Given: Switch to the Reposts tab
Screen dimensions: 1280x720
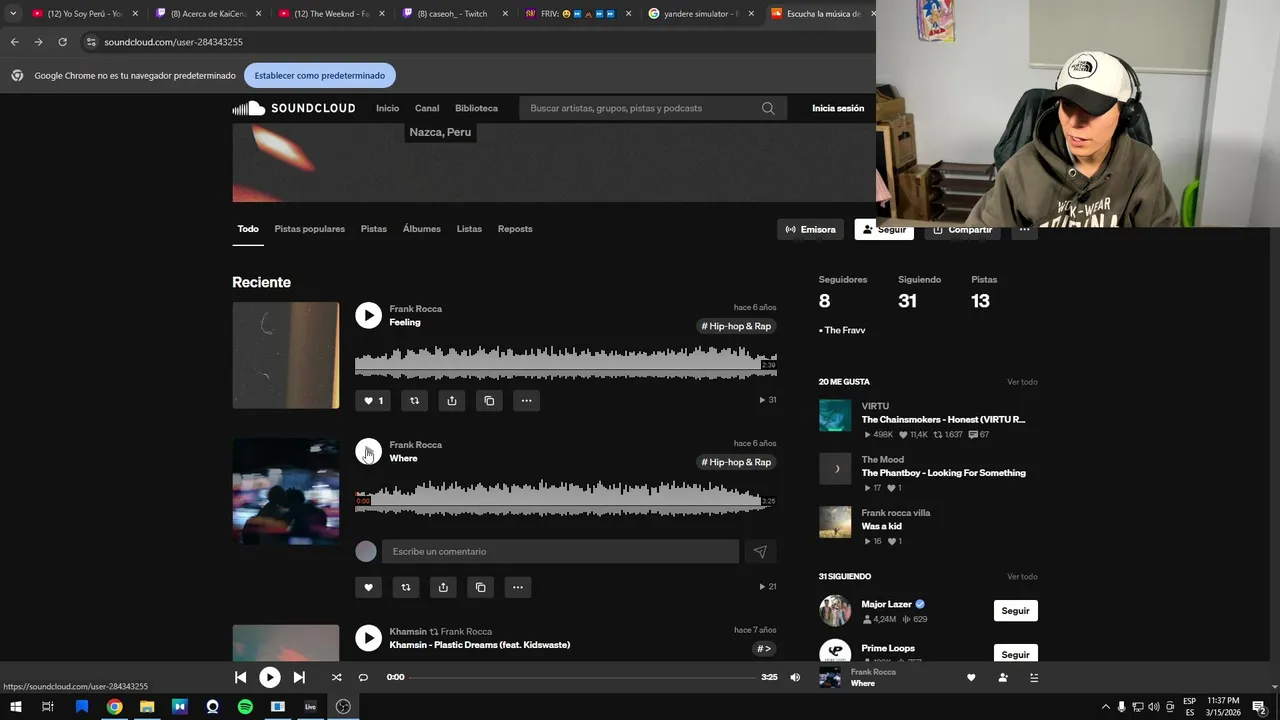Looking at the screenshot, I should click(x=515, y=229).
